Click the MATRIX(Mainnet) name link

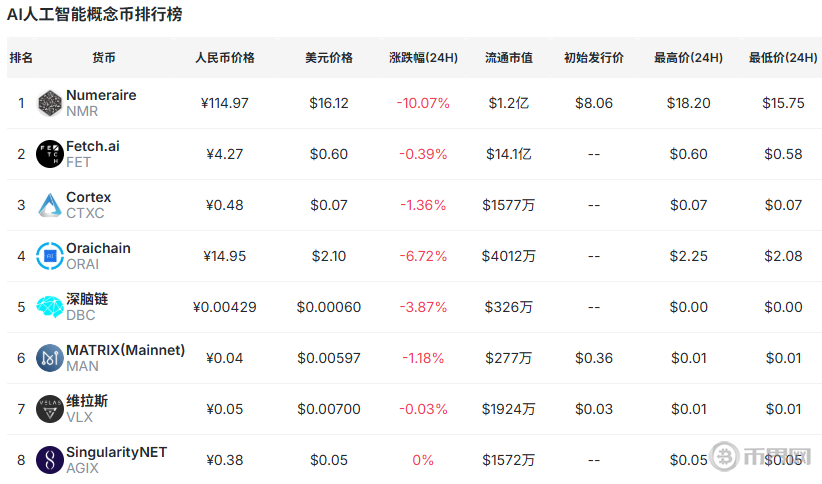(125, 350)
